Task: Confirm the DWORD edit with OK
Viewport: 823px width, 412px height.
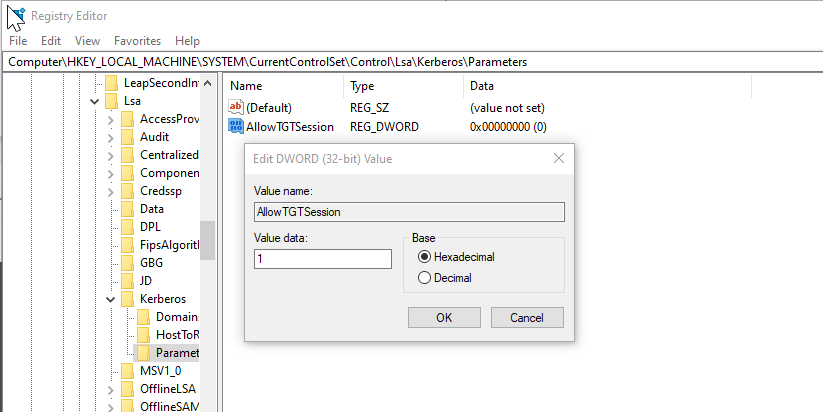Action: pyautogui.click(x=444, y=318)
